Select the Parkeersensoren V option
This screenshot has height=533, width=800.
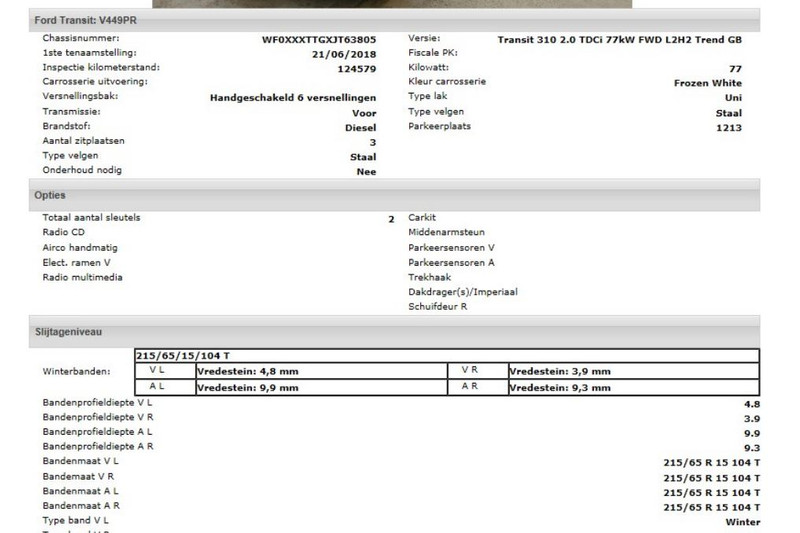[451, 247]
